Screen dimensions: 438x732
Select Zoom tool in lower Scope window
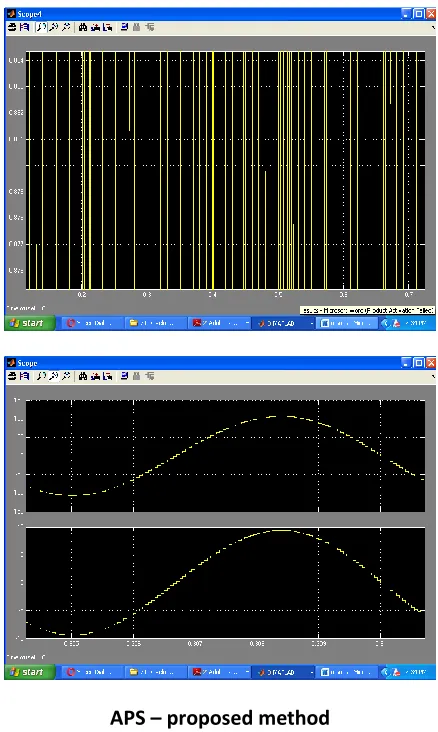click(42, 376)
